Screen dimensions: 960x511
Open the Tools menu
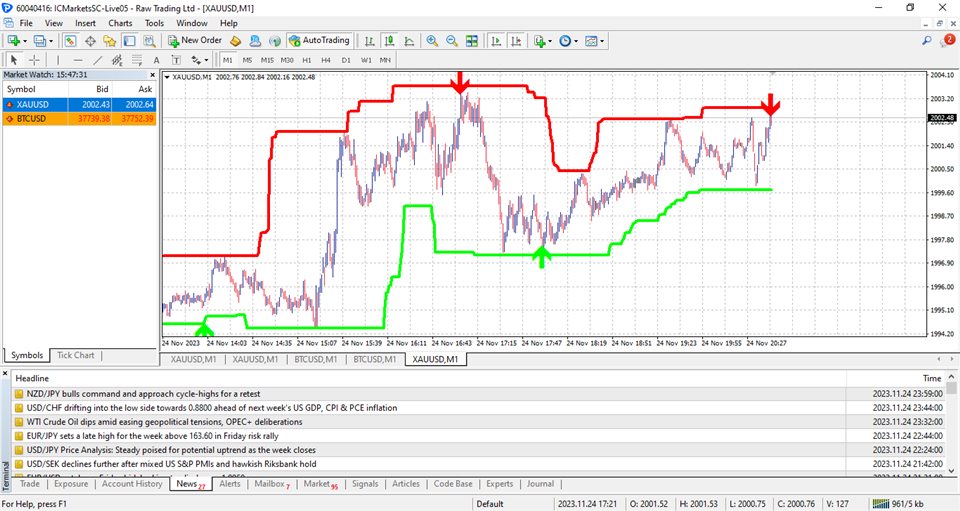tap(154, 23)
